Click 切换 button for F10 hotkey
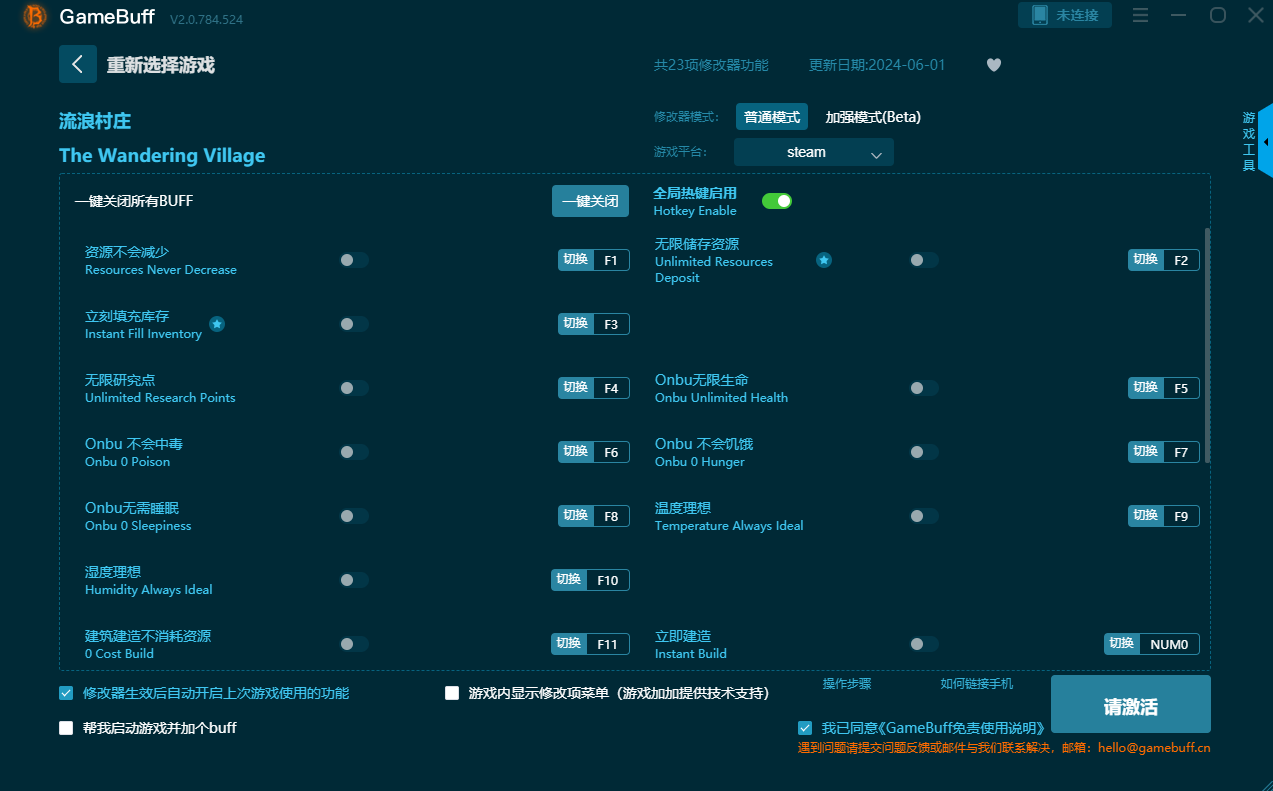1273x791 pixels. pos(569,580)
